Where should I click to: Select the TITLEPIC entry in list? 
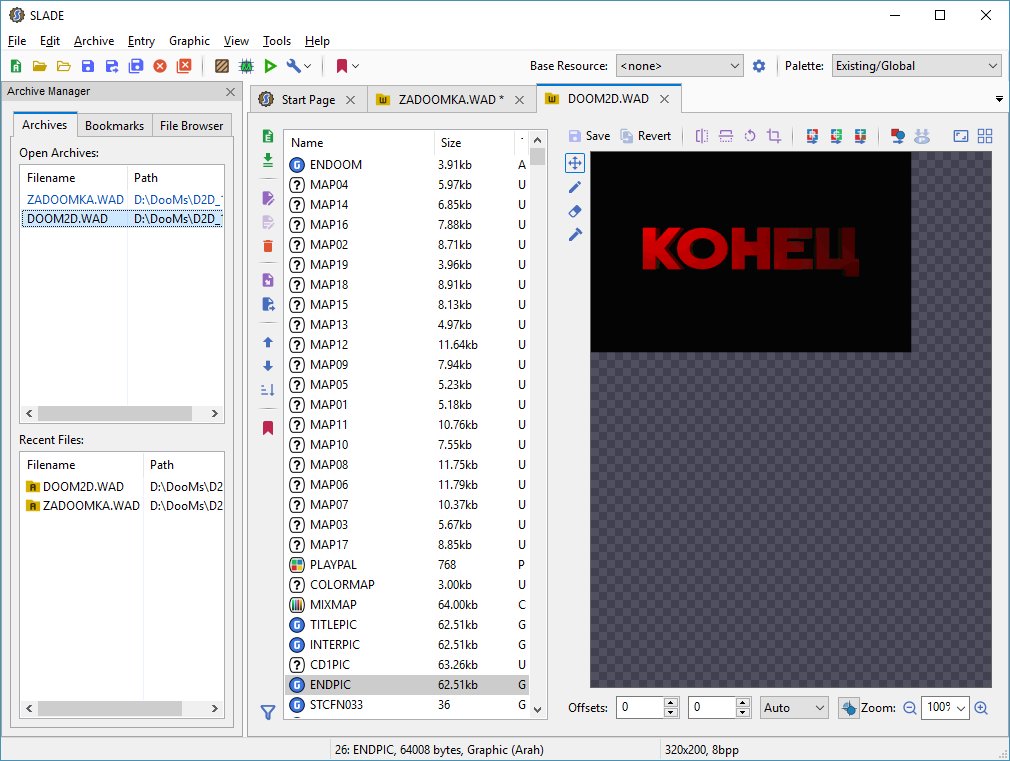[x=334, y=624]
